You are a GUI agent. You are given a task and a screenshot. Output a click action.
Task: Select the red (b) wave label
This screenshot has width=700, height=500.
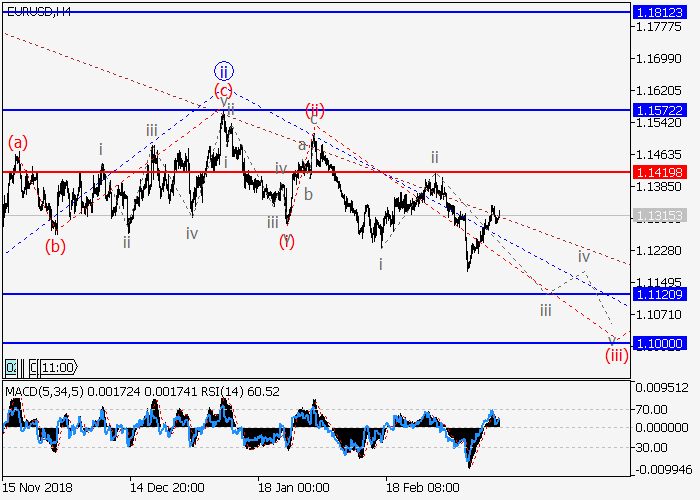tap(55, 247)
